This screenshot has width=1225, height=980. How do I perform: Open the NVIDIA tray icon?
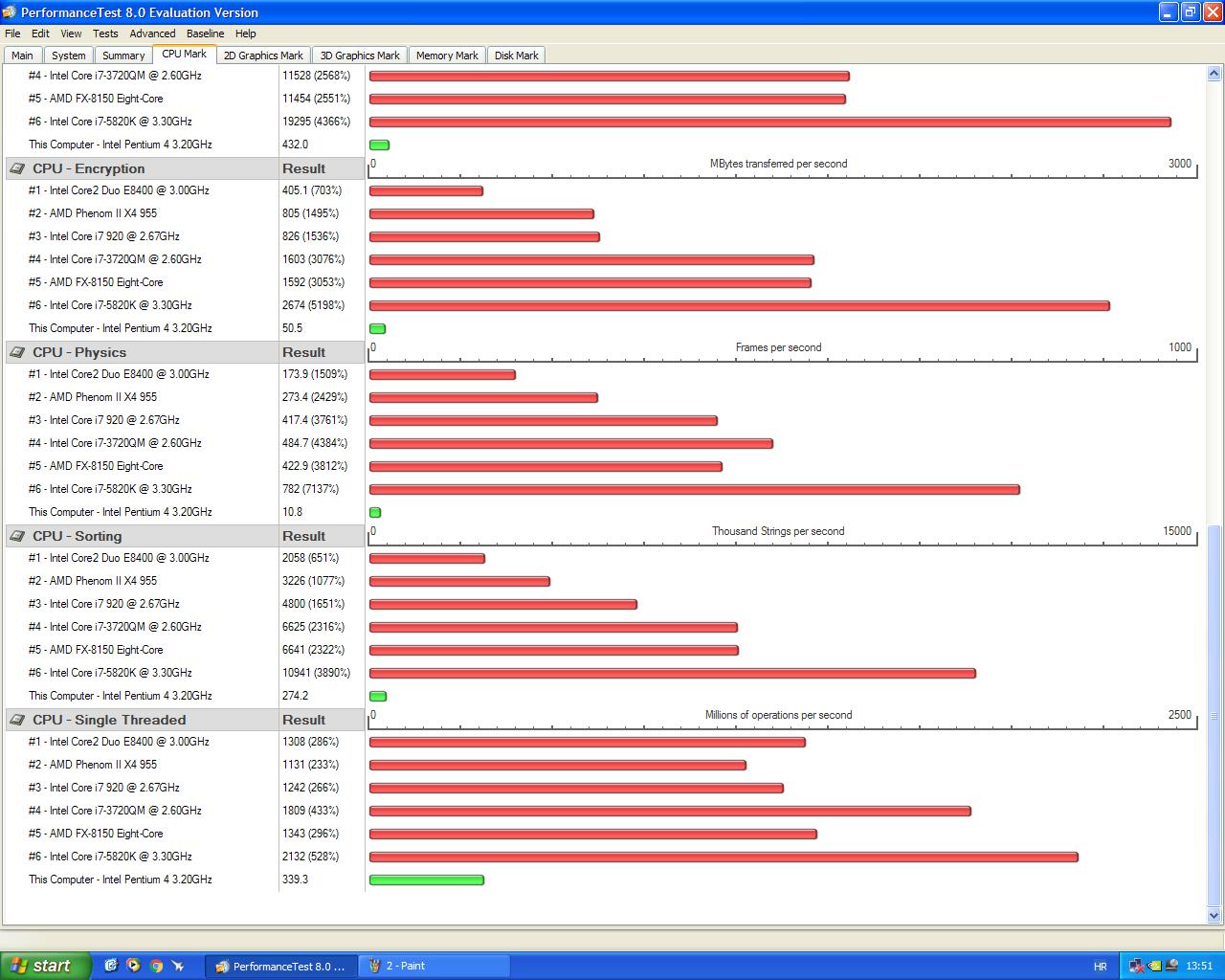click(x=1154, y=966)
